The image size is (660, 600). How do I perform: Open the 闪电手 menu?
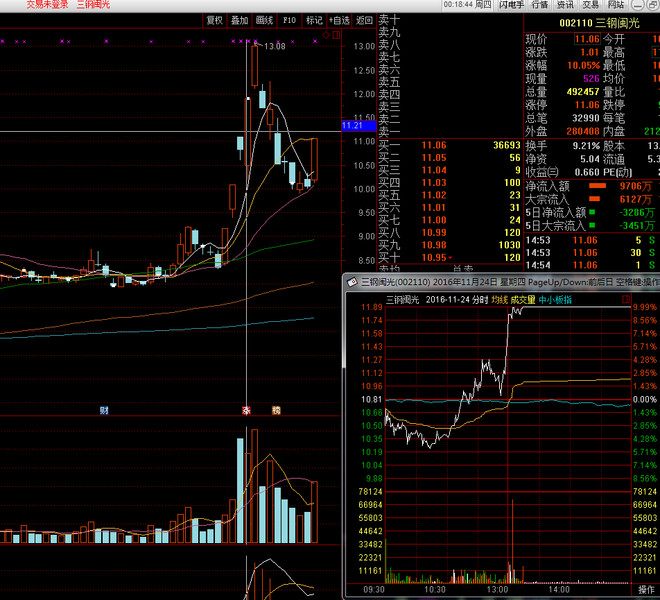click(x=511, y=5)
